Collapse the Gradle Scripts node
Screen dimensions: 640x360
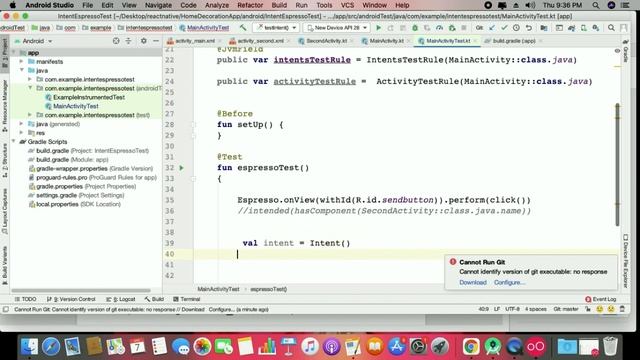tap(14, 142)
